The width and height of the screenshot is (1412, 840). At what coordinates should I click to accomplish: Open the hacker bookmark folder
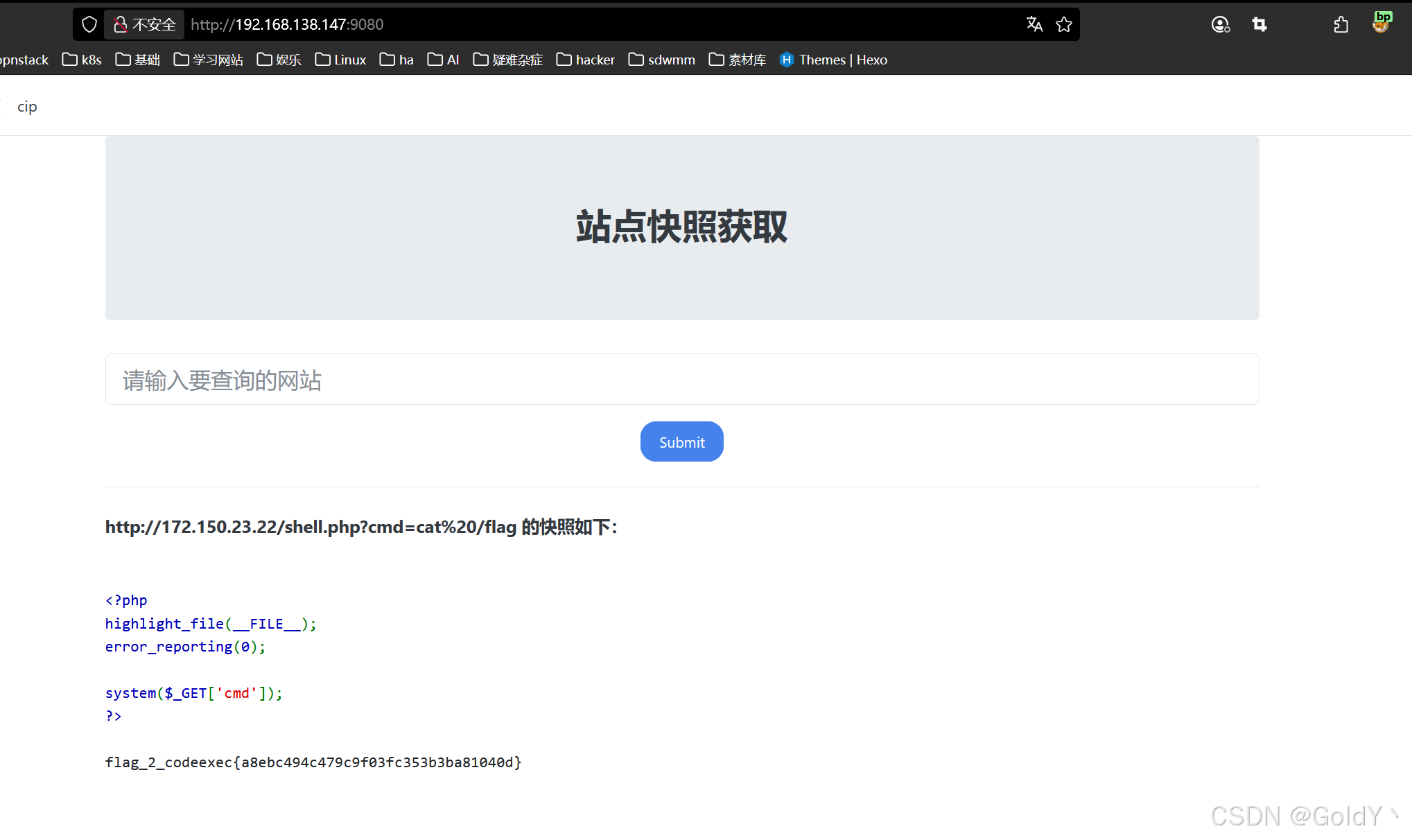pyautogui.click(x=586, y=60)
